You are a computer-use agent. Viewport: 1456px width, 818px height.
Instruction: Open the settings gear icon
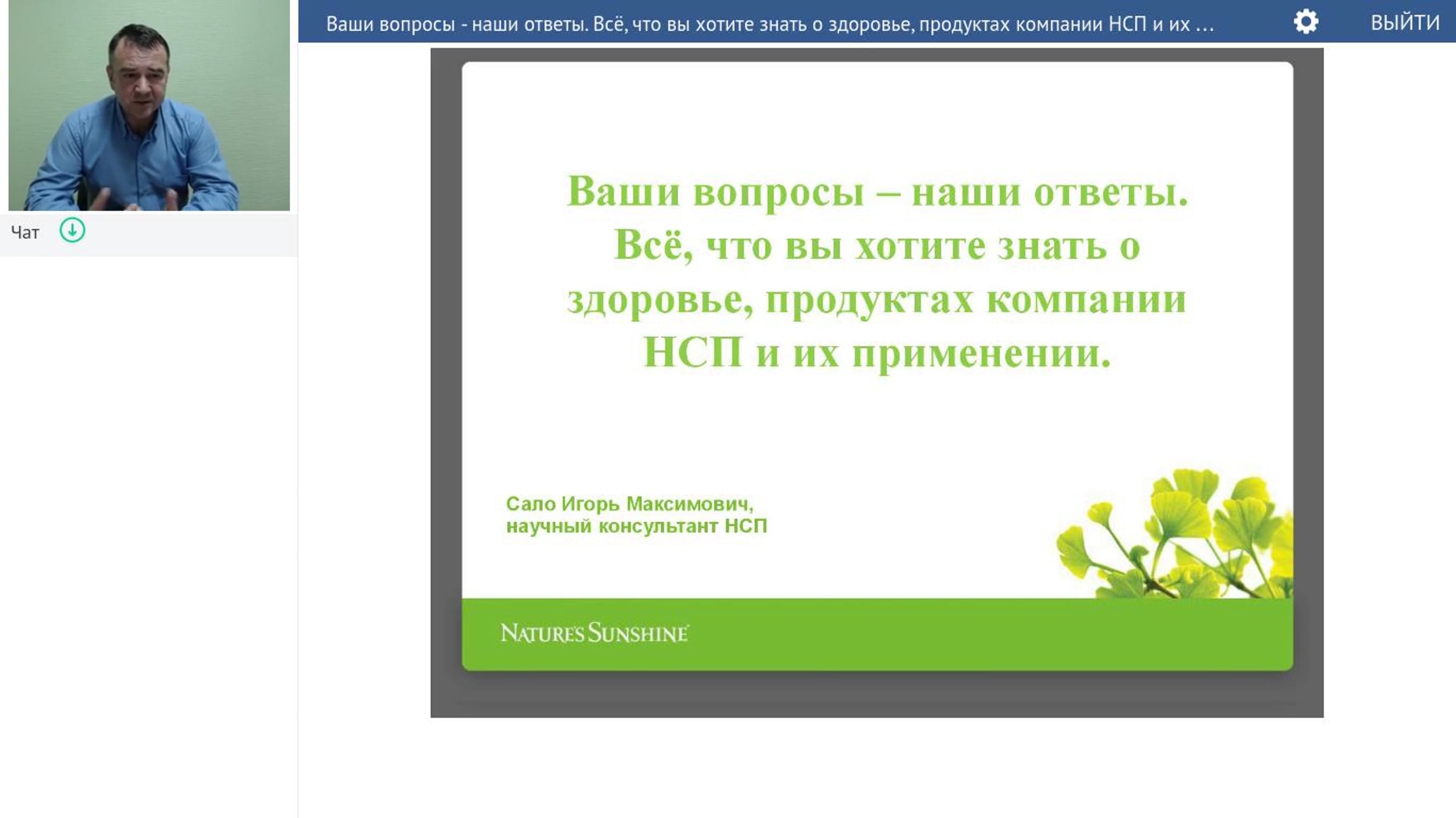tap(1306, 22)
